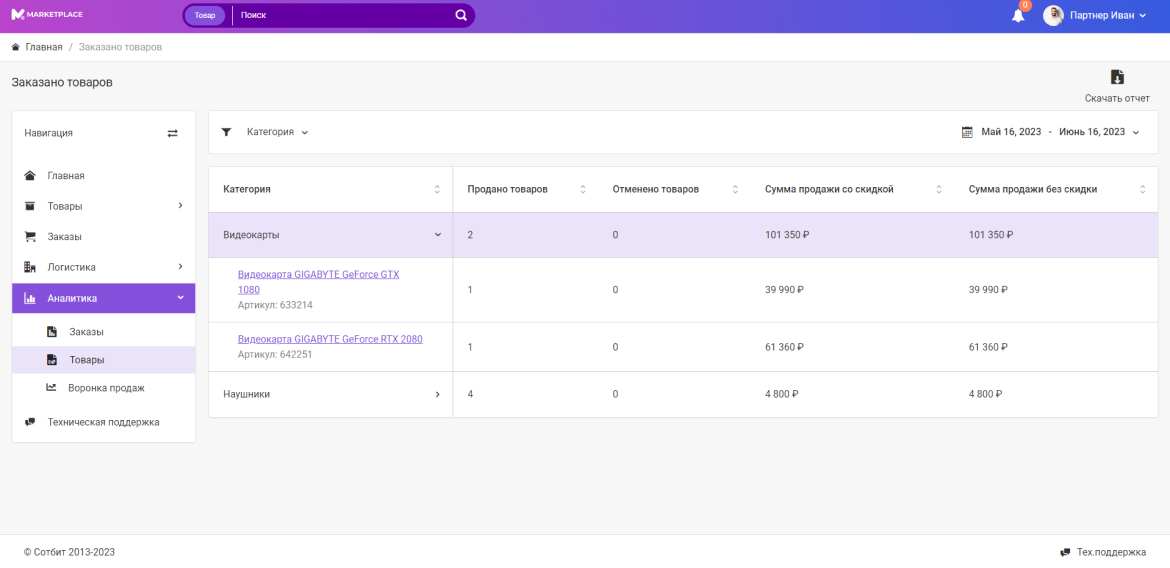Click the archive box icon of Товары
Viewport: 1170px width, 568px height.
[x=30, y=206]
